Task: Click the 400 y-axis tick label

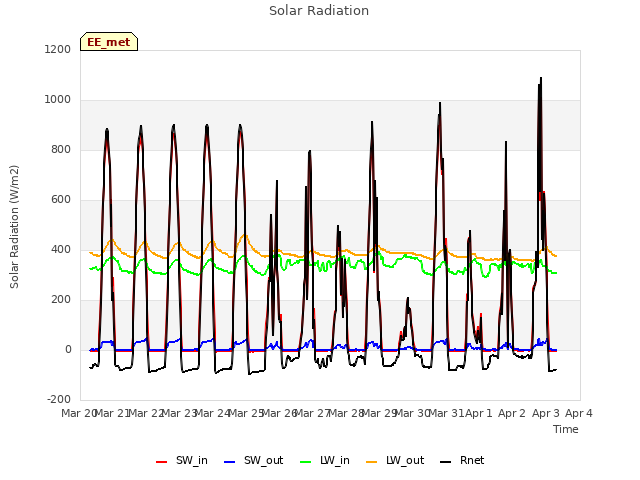Action: [x=61, y=250]
